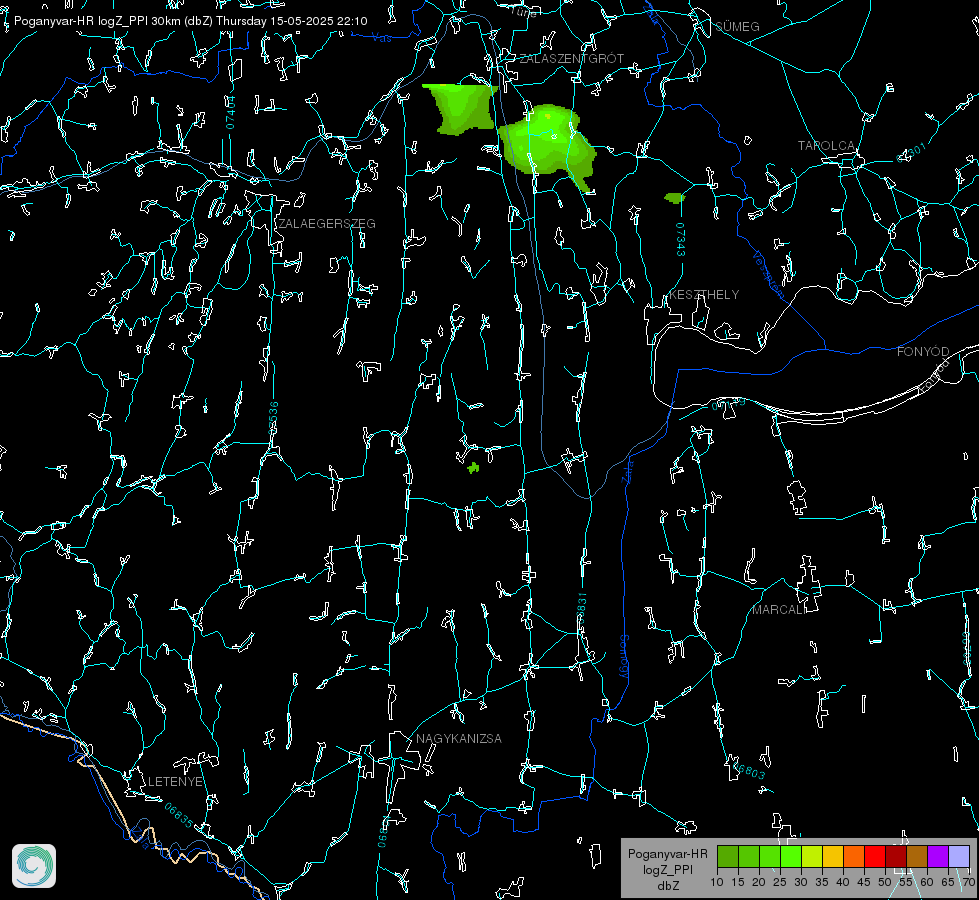979x900 pixels.
Task: Click the radar title text Poganyvar-HR logZ_PPI 30km
Action: [x=96, y=21]
